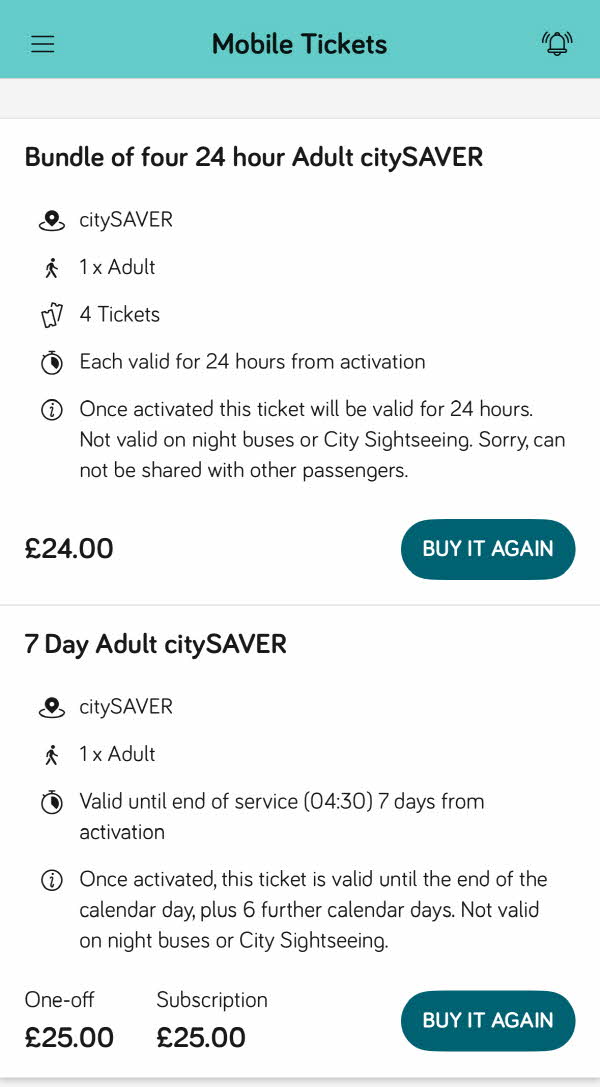This screenshot has width=600, height=1087.
Task: Tap the notification bell icon
Action: click(557, 44)
